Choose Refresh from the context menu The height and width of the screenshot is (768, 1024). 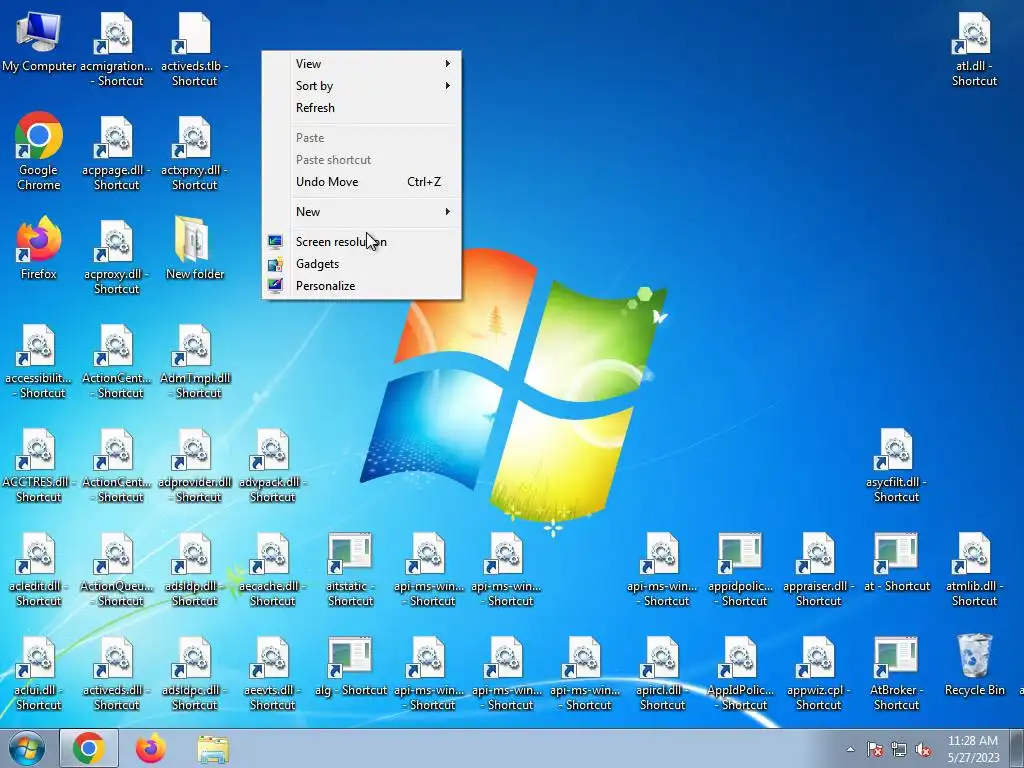coord(362,108)
